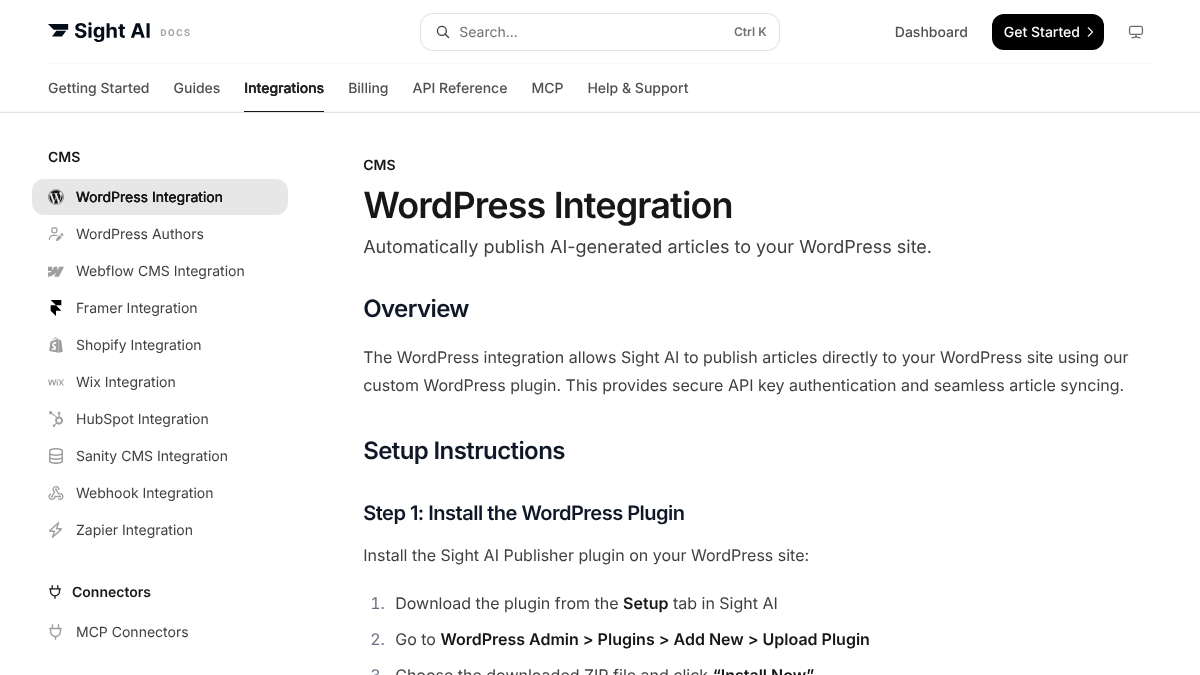Click the Sanity database icon
Image resolution: width=1200 pixels, height=675 pixels.
56,456
